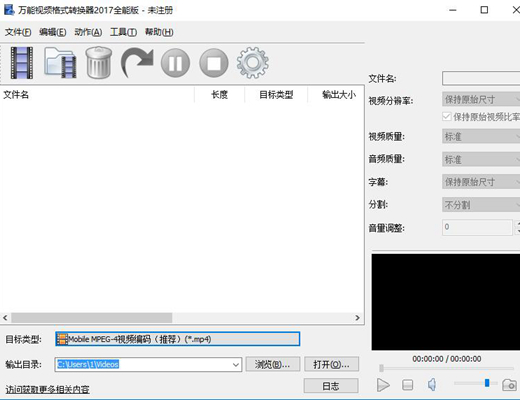The height and width of the screenshot is (400, 520).
Task: Click the add video filmstrip icon
Action: pos(22,63)
